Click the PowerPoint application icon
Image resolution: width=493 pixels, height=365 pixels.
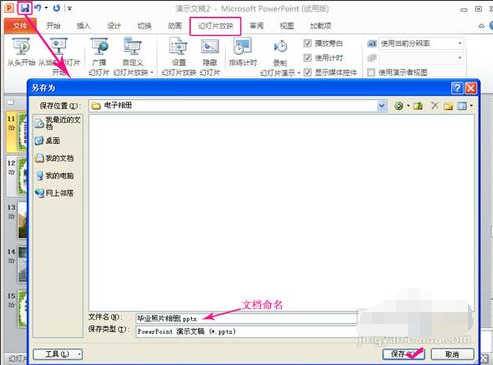9,8
